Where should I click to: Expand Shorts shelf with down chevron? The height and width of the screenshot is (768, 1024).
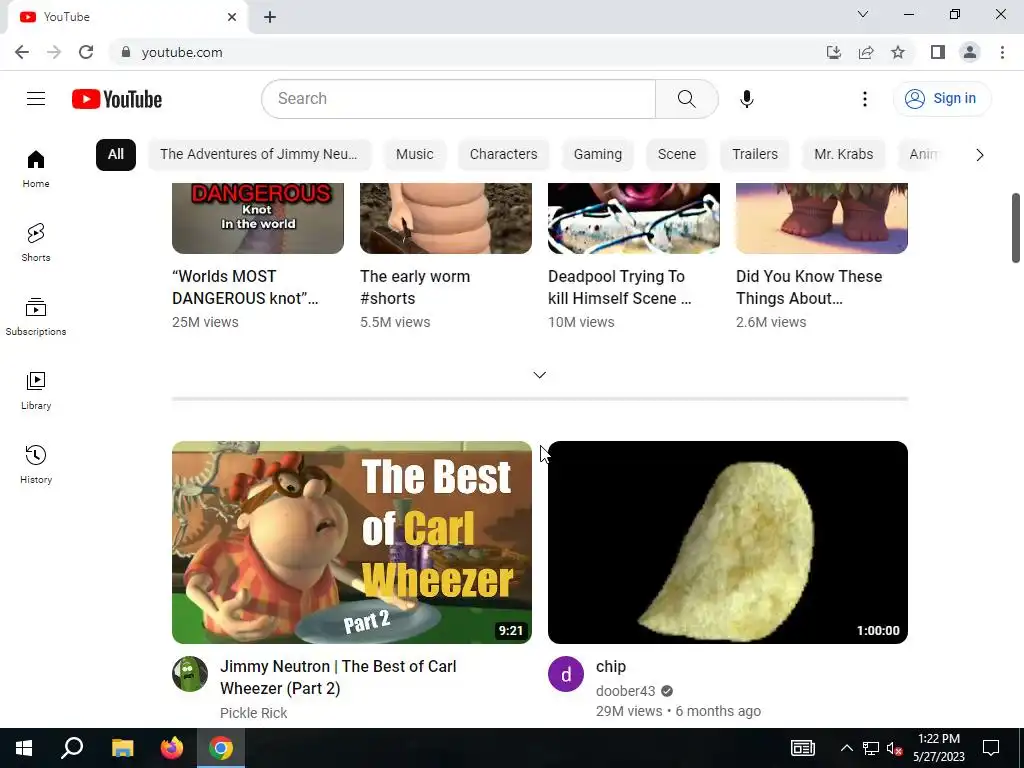tap(539, 375)
